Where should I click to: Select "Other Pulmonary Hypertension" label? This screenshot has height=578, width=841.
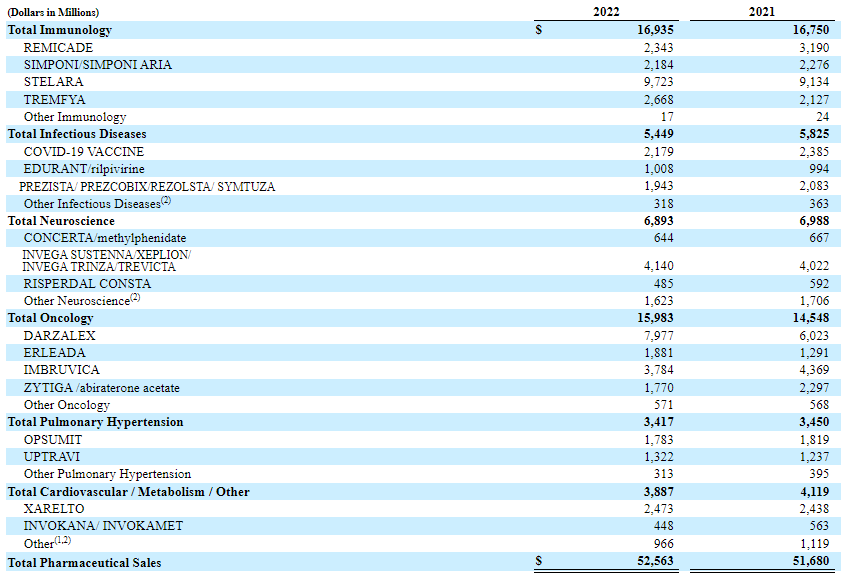pos(107,474)
